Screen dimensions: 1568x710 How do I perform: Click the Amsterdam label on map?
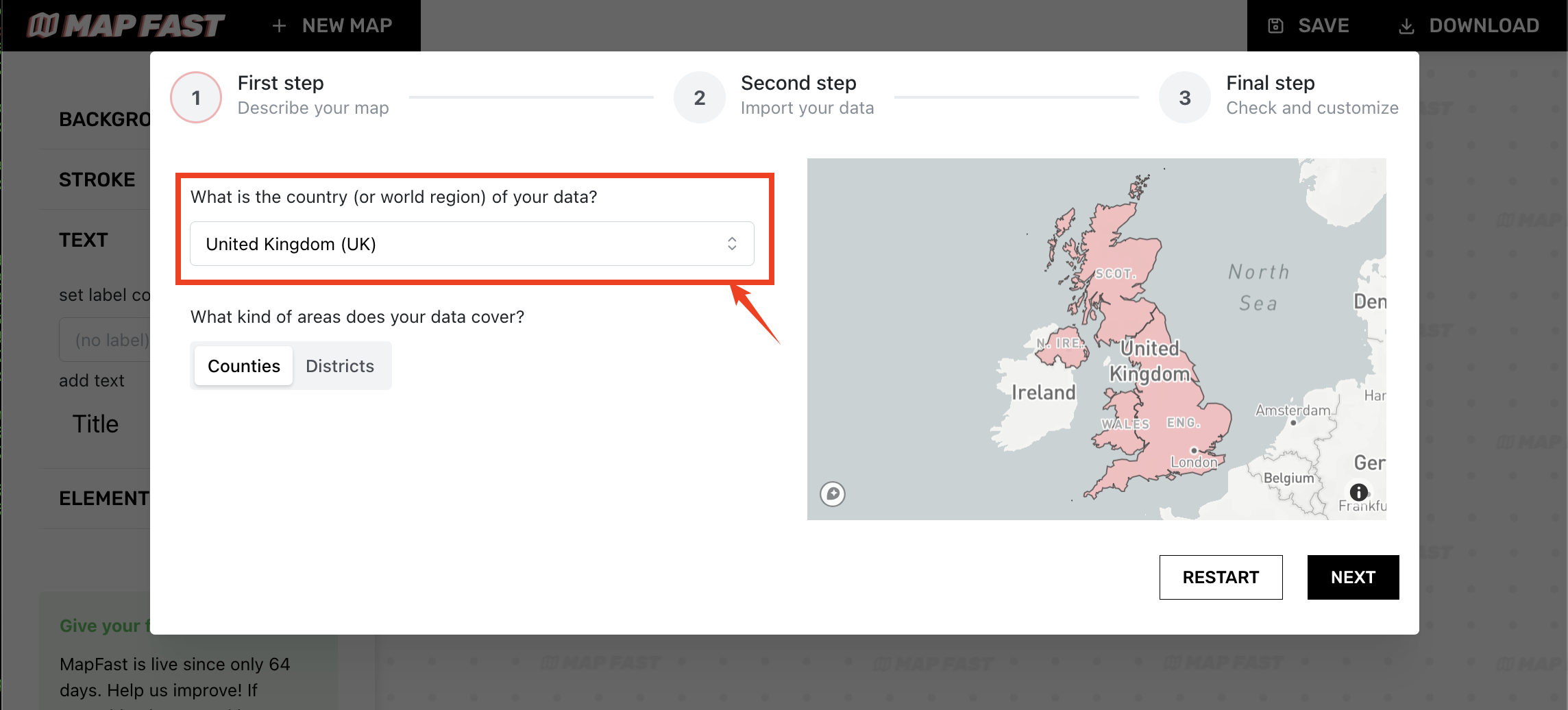pos(1293,411)
